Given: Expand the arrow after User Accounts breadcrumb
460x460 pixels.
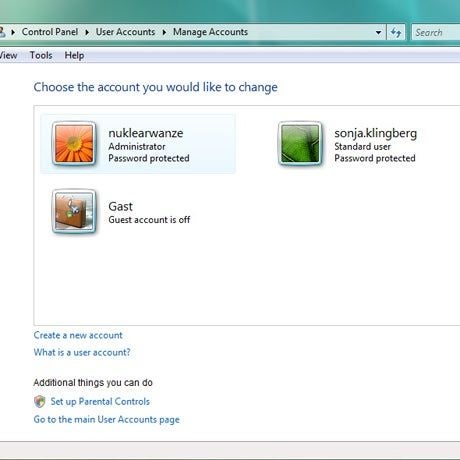Looking at the screenshot, I should point(164,32).
